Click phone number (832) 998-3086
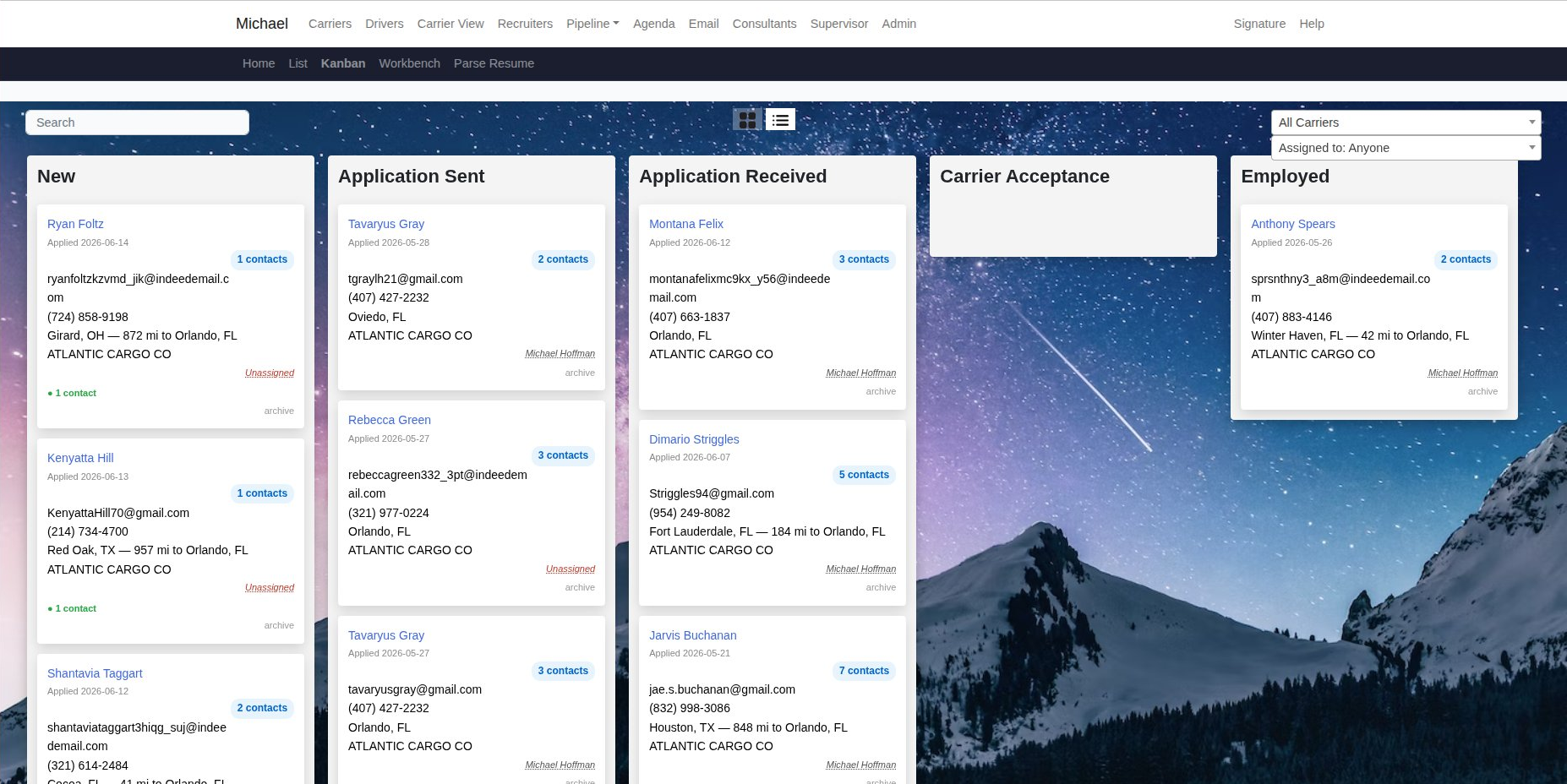This screenshot has height=784, width=1567. click(690, 708)
